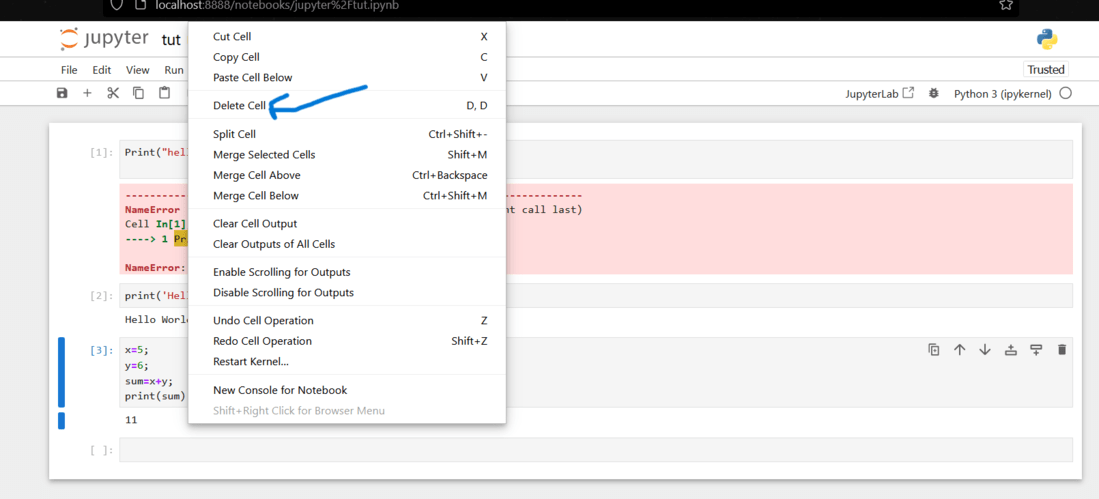Open the Edit menu
The image size is (1099, 499).
pyautogui.click(x=102, y=70)
